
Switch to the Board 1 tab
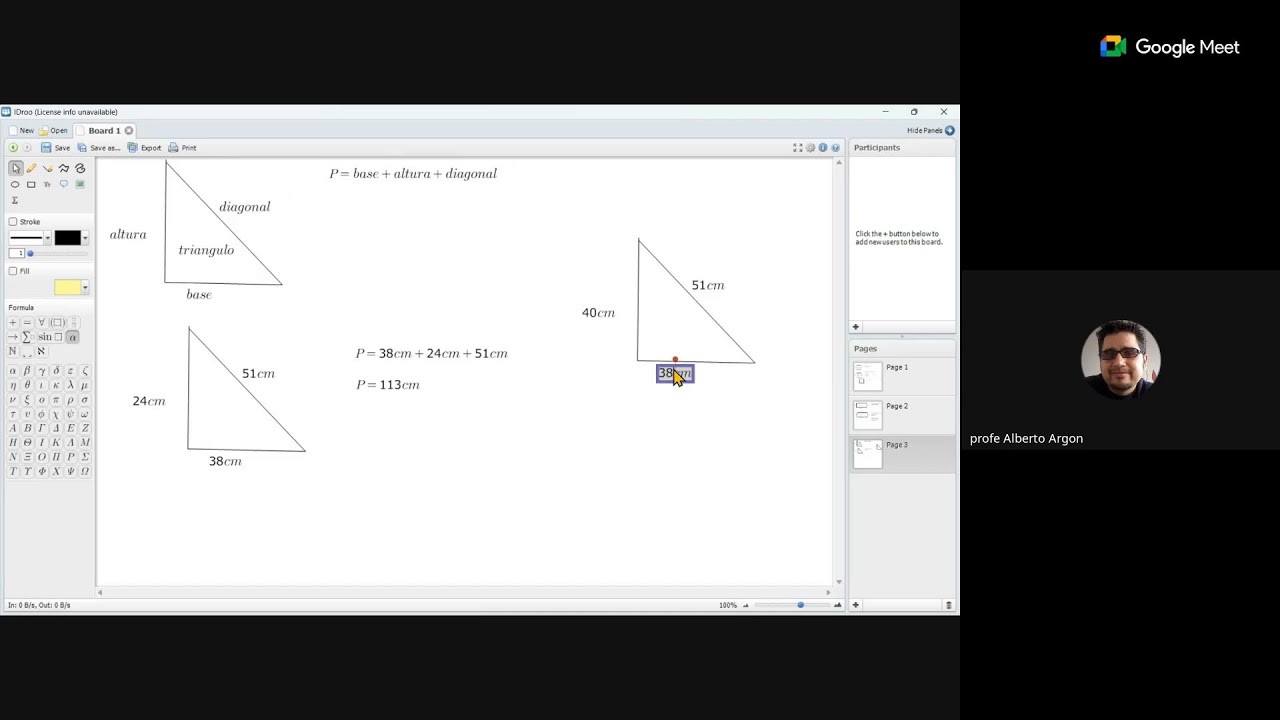tap(104, 131)
